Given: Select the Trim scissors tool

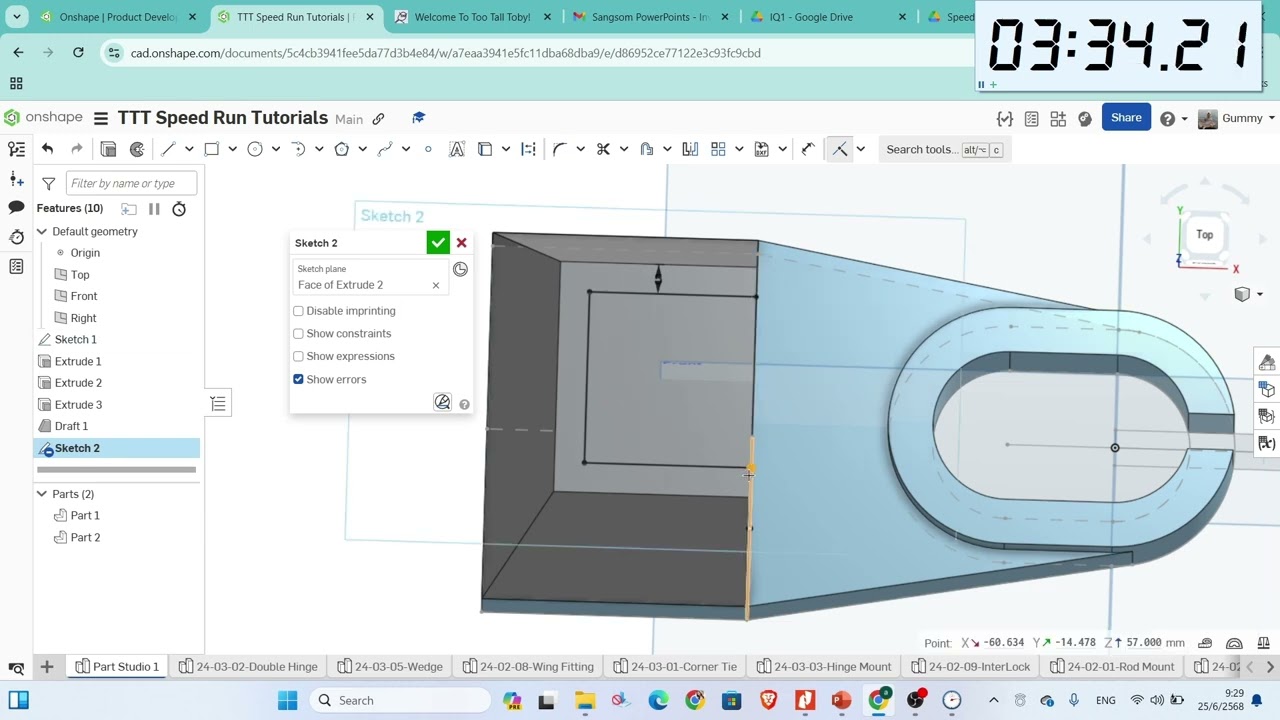Looking at the screenshot, I should click(603, 149).
